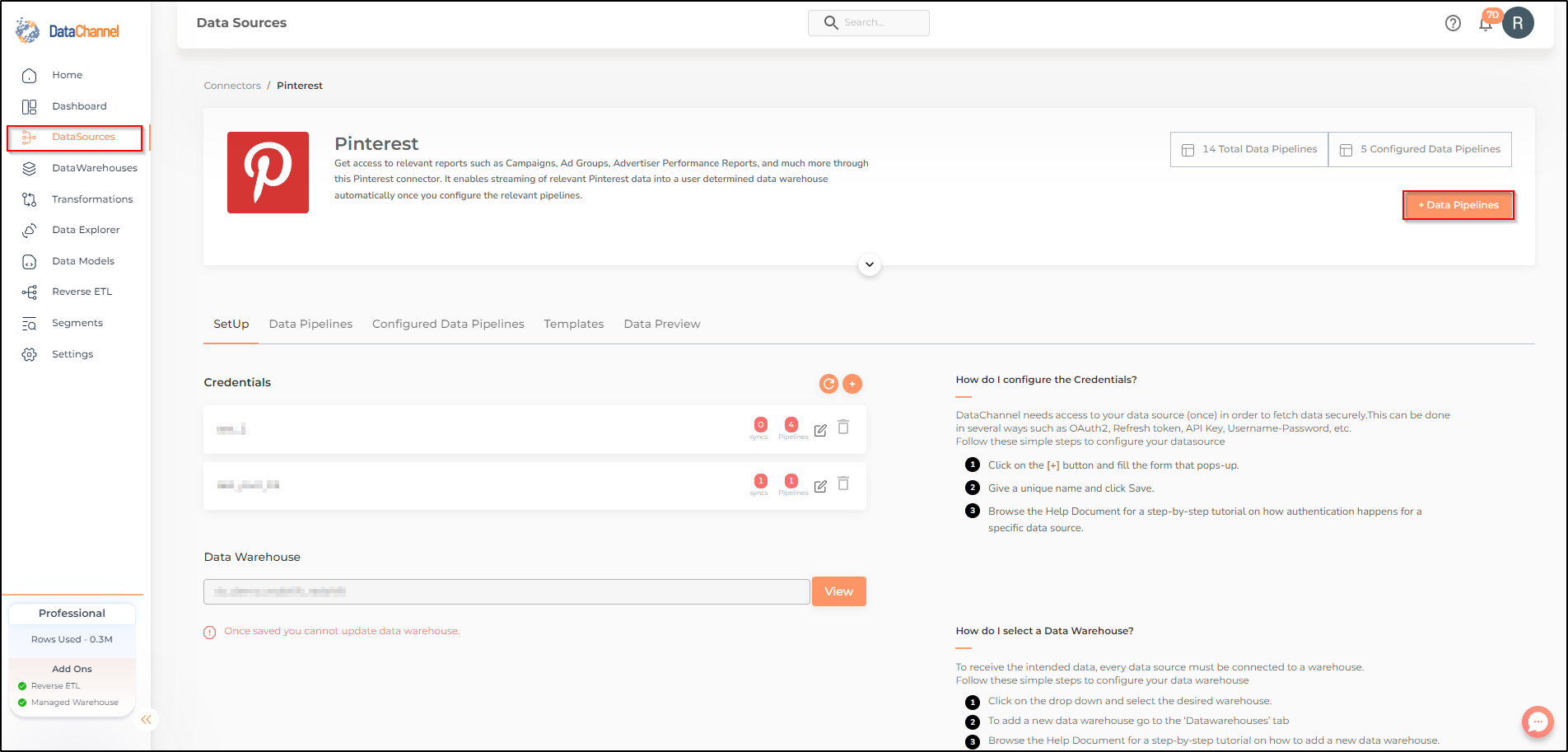The width and height of the screenshot is (1568, 752).
Task: Click the DataChannel logo
Action: tap(68, 31)
